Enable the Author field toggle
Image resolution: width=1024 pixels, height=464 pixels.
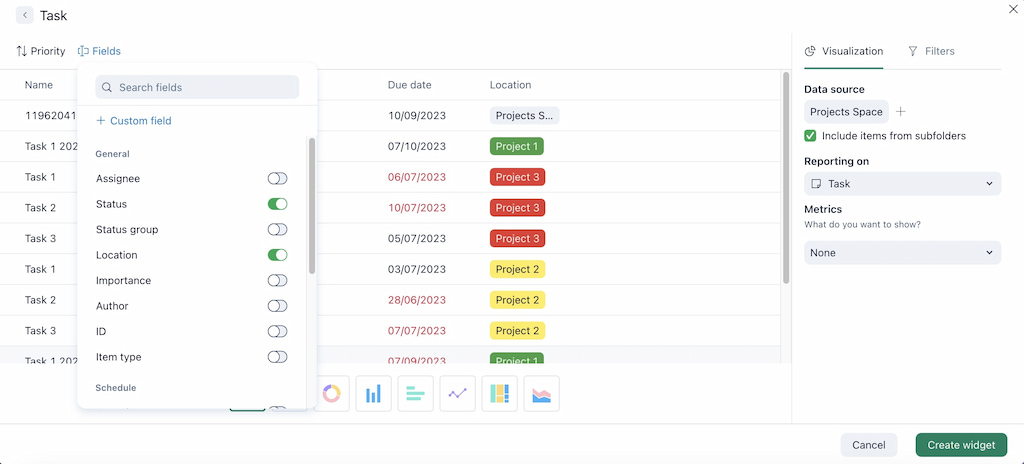point(278,306)
